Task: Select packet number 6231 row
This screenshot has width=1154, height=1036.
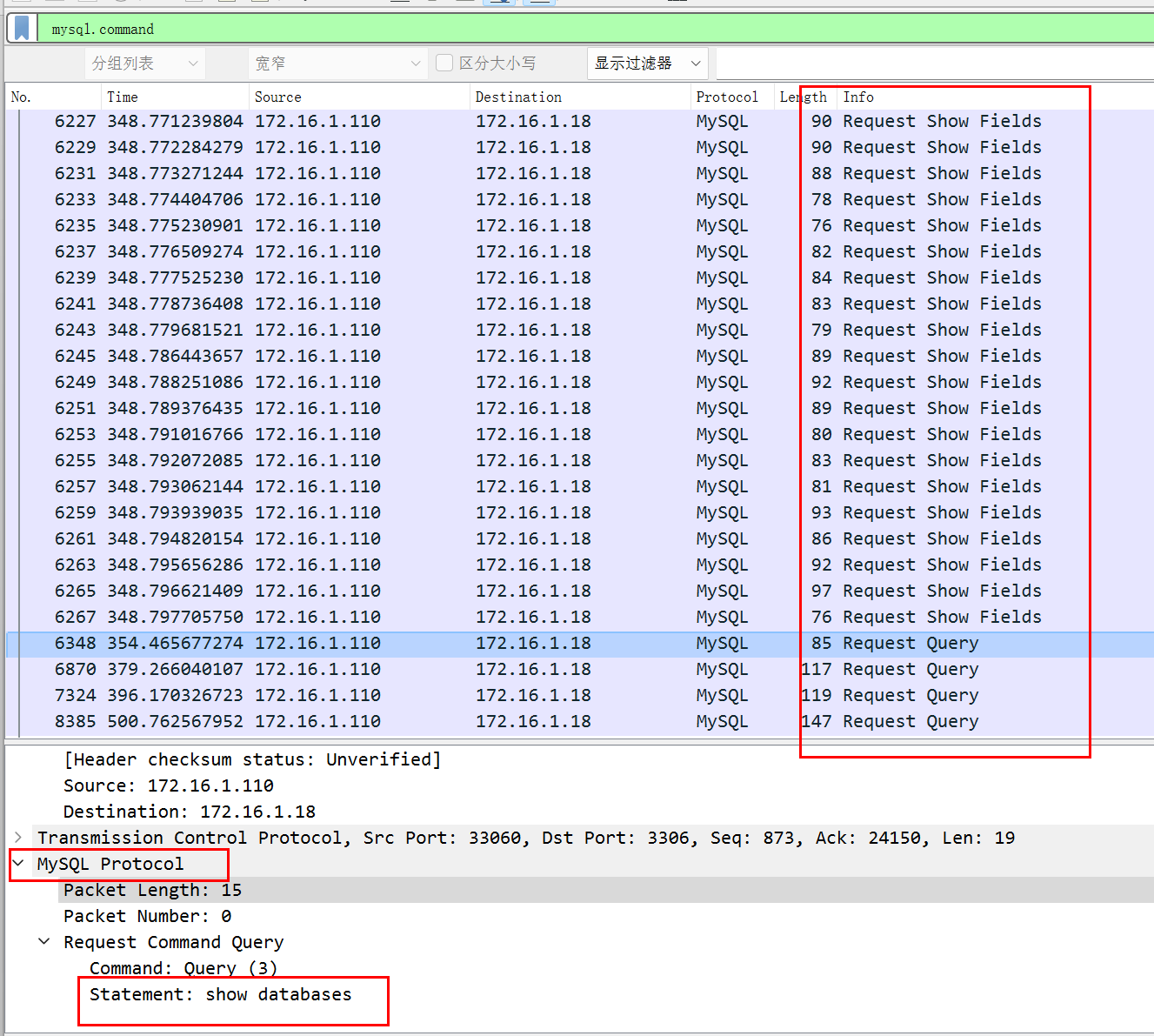Action: (580, 173)
